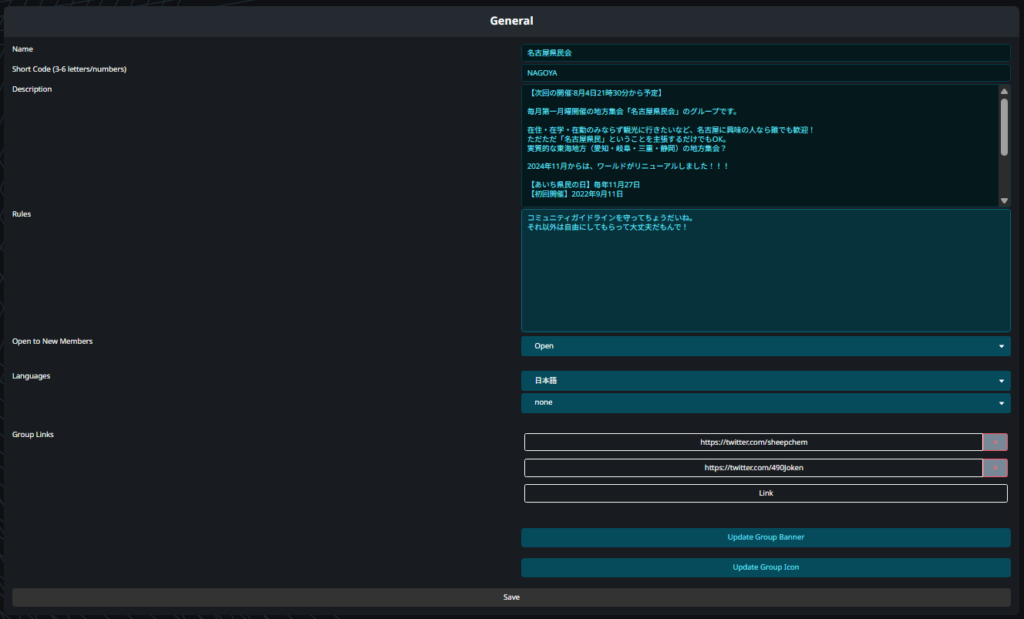Open the Open to New Members dropdown

pyautogui.click(x=765, y=346)
